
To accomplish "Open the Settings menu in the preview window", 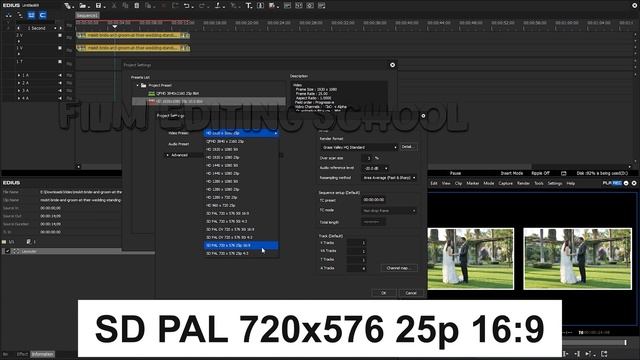I will pos(555,184).
